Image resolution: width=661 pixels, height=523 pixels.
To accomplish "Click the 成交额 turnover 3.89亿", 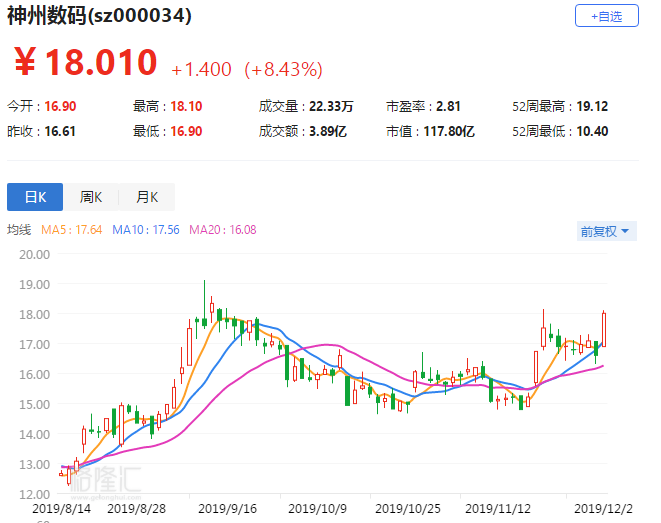I will [x=328, y=131].
